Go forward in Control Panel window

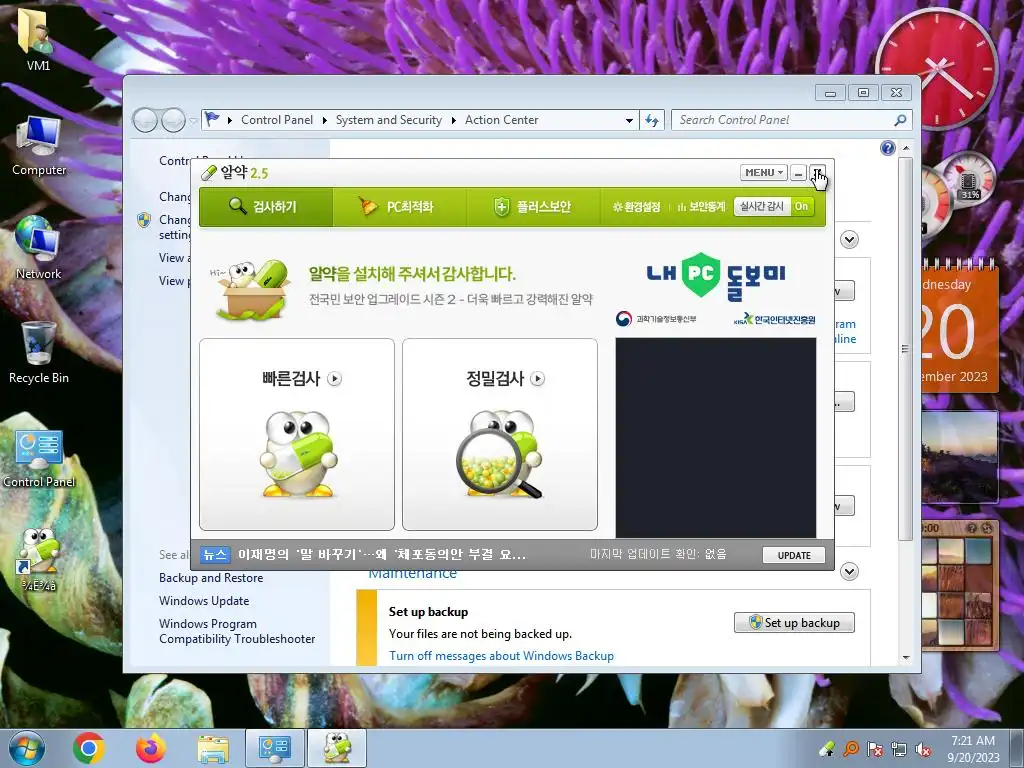[x=173, y=120]
